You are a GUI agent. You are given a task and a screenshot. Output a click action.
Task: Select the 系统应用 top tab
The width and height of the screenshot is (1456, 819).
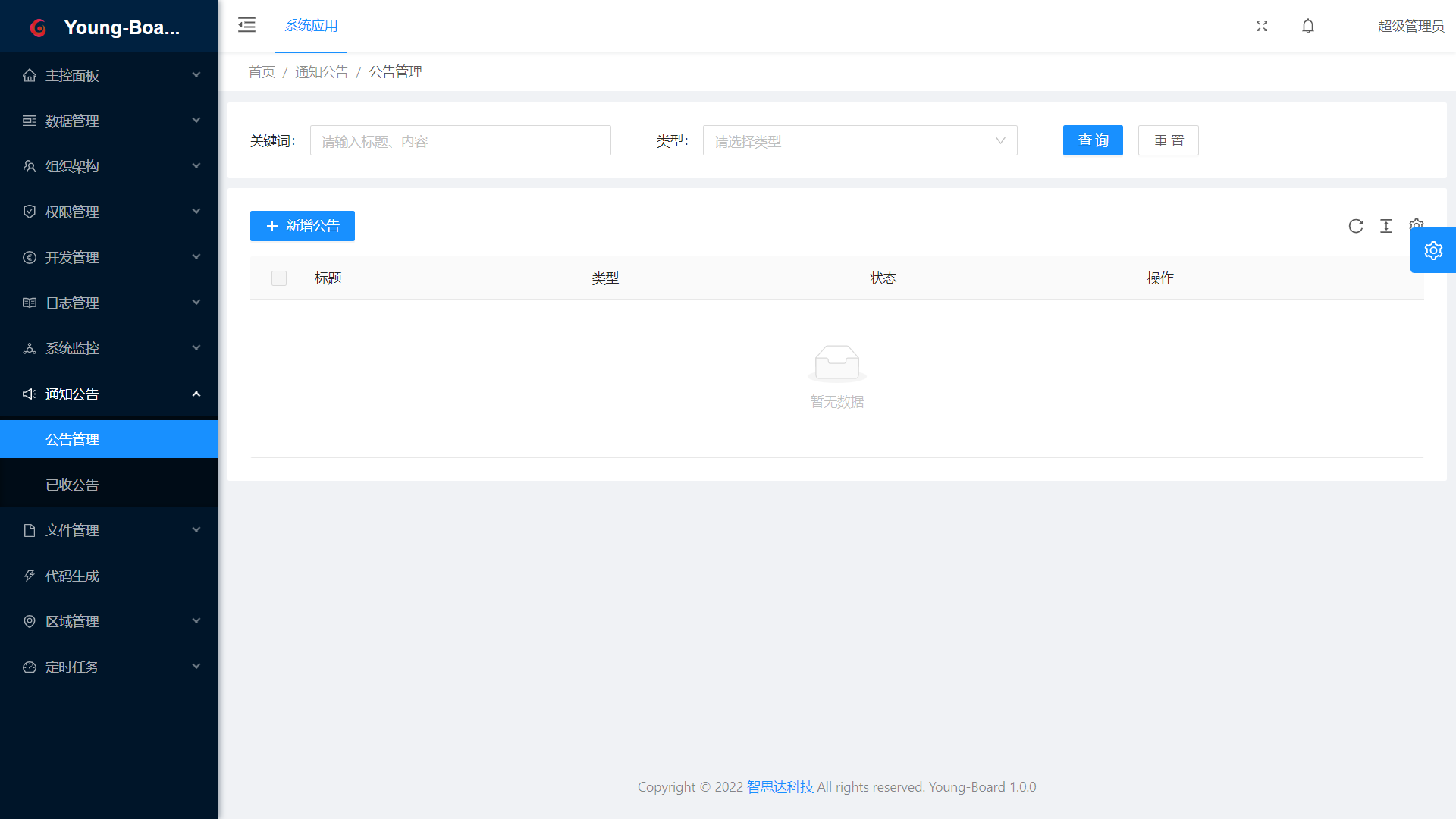[311, 26]
